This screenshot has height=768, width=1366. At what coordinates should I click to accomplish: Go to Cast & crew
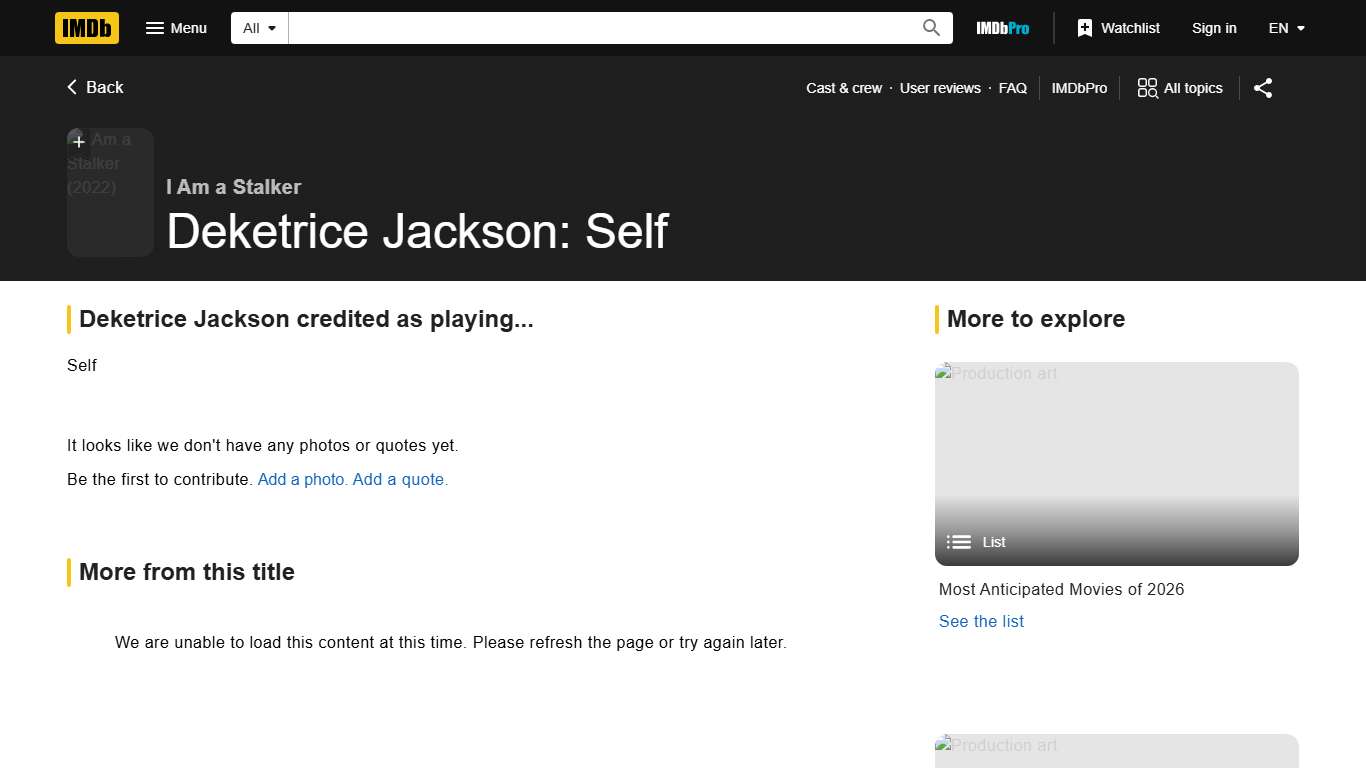(x=843, y=88)
